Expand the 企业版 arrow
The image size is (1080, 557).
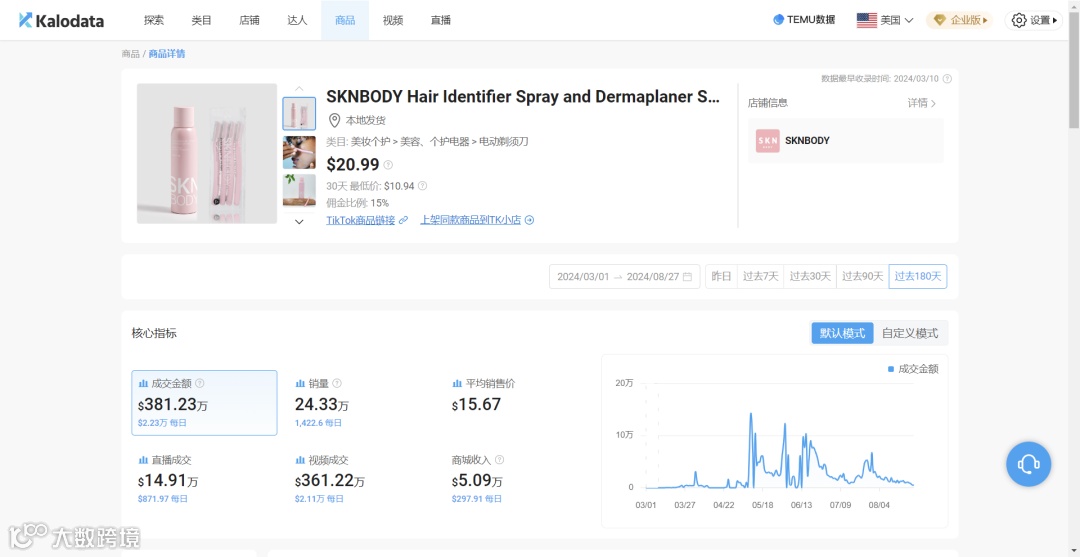(x=986, y=21)
